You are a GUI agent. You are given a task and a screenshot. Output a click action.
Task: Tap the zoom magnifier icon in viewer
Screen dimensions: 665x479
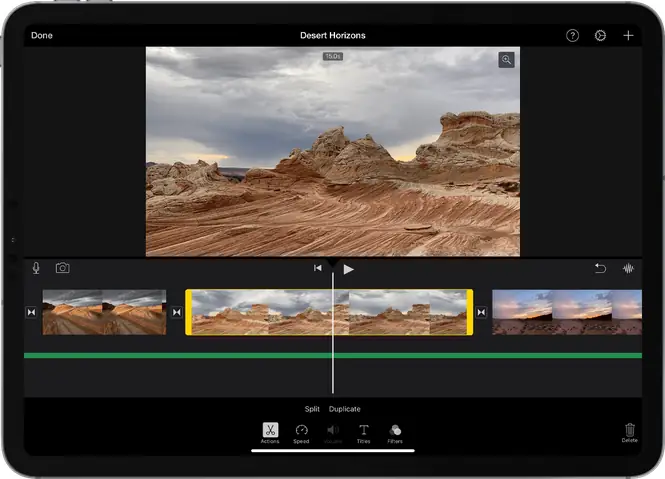coord(506,60)
